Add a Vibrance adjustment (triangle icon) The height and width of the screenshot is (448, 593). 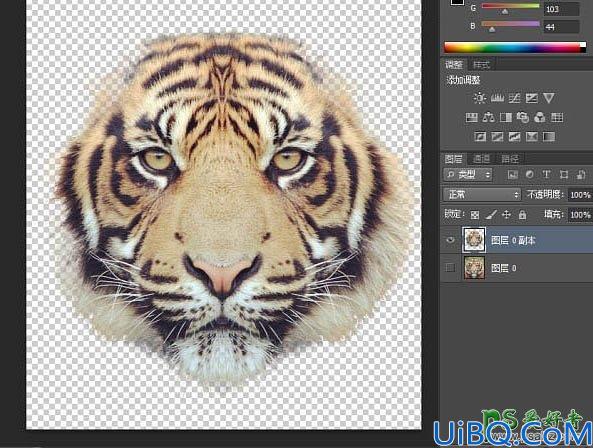(549, 98)
